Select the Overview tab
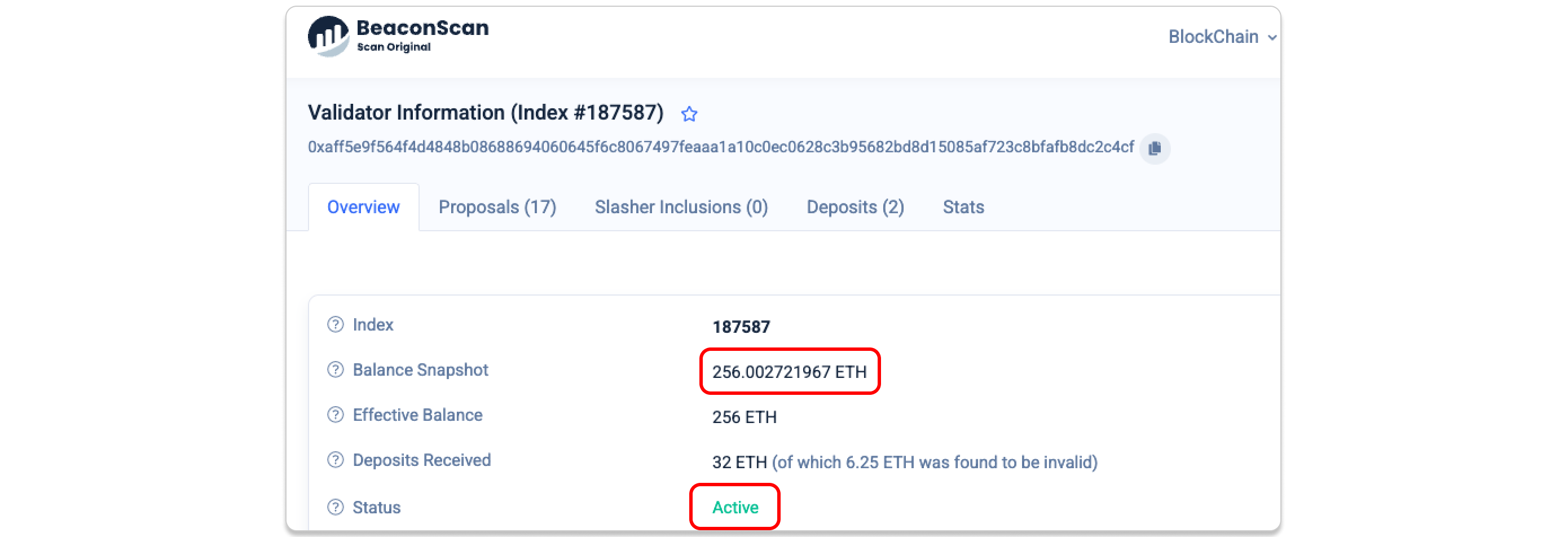The width and height of the screenshot is (1568, 537). (363, 207)
